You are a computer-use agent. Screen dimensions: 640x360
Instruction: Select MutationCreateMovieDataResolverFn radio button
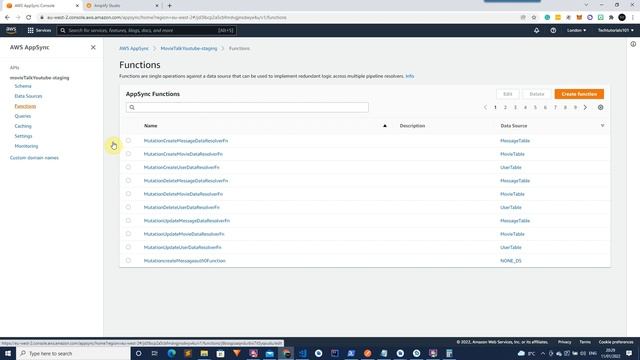click(x=128, y=154)
